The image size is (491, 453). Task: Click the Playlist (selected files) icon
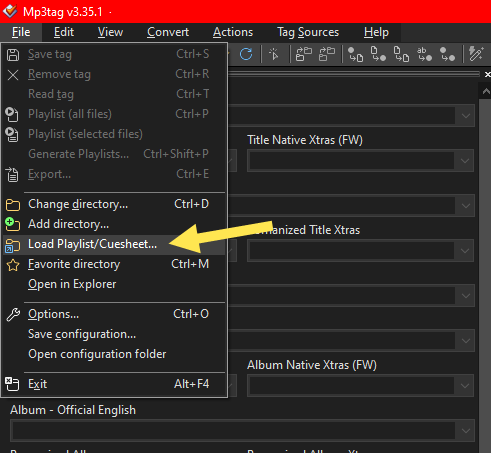pyautogui.click(x=12, y=134)
